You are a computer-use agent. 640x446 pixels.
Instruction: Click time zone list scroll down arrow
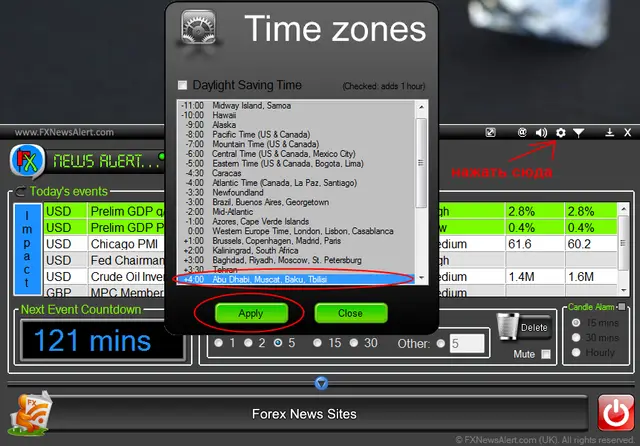[x=422, y=277]
